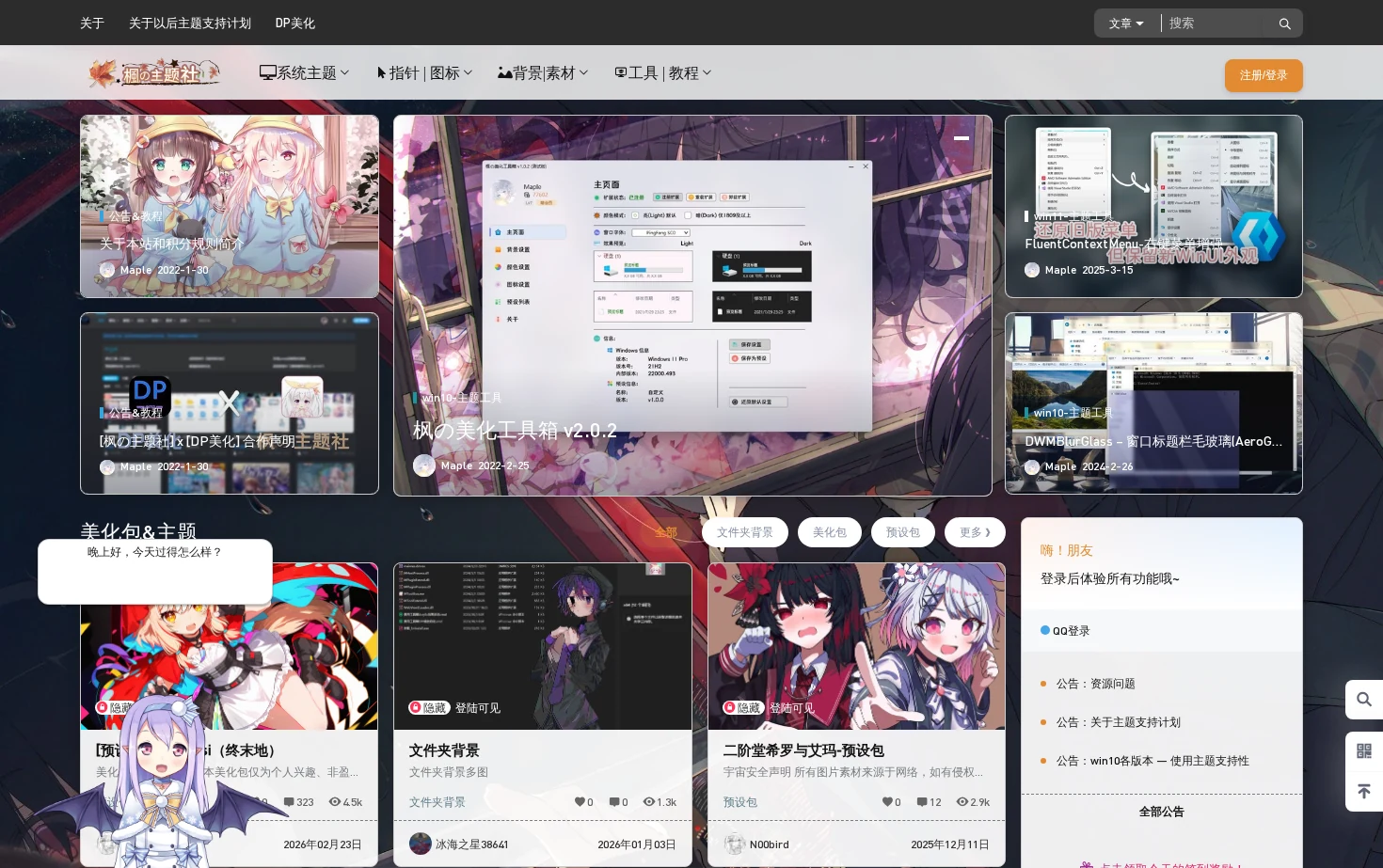This screenshot has height=868, width=1383.
Task: View 全部公告 in the sidebar
Action: pos(1162,812)
